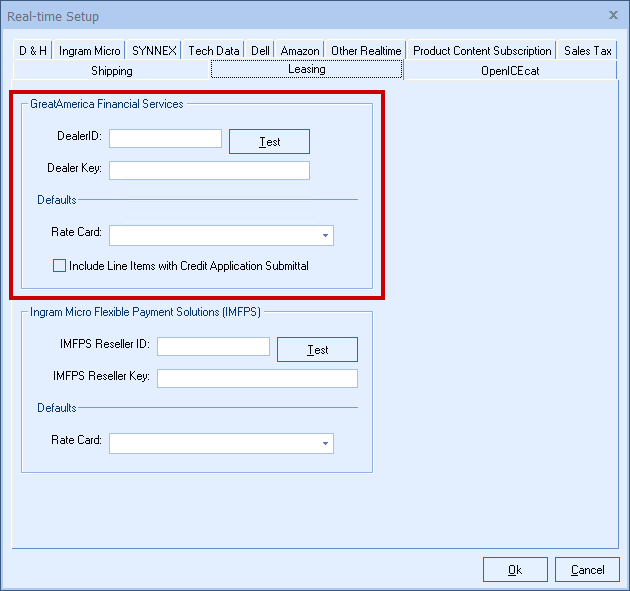Switch to the Amazon tab
This screenshot has height=591, width=630.
pyautogui.click(x=300, y=51)
